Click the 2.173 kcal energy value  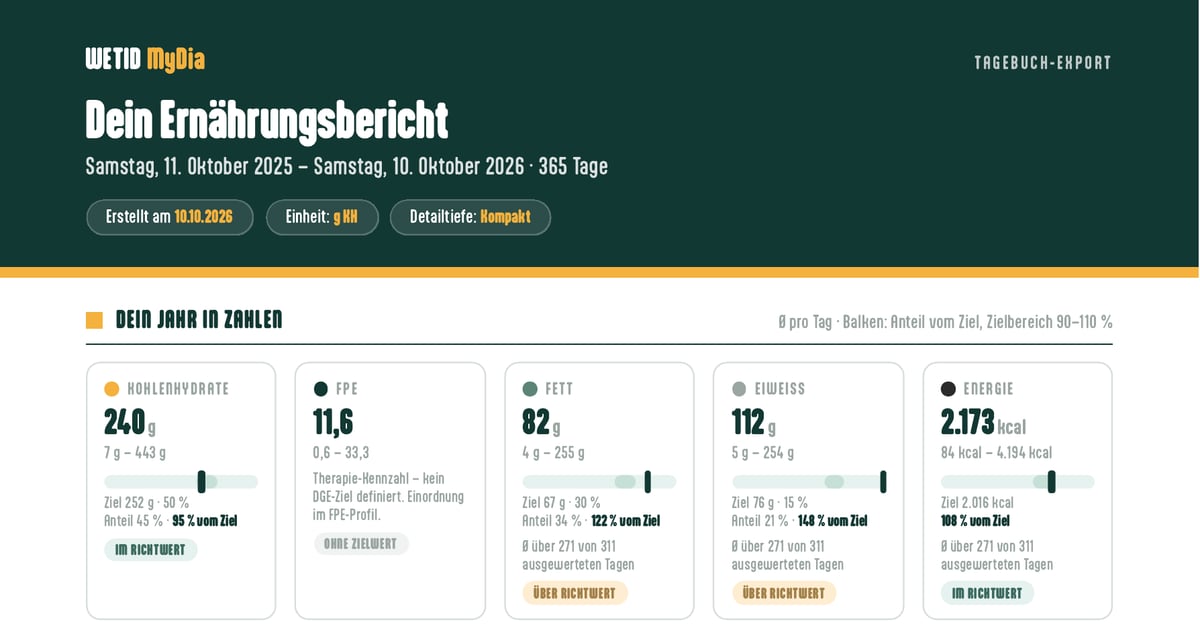(x=983, y=423)
